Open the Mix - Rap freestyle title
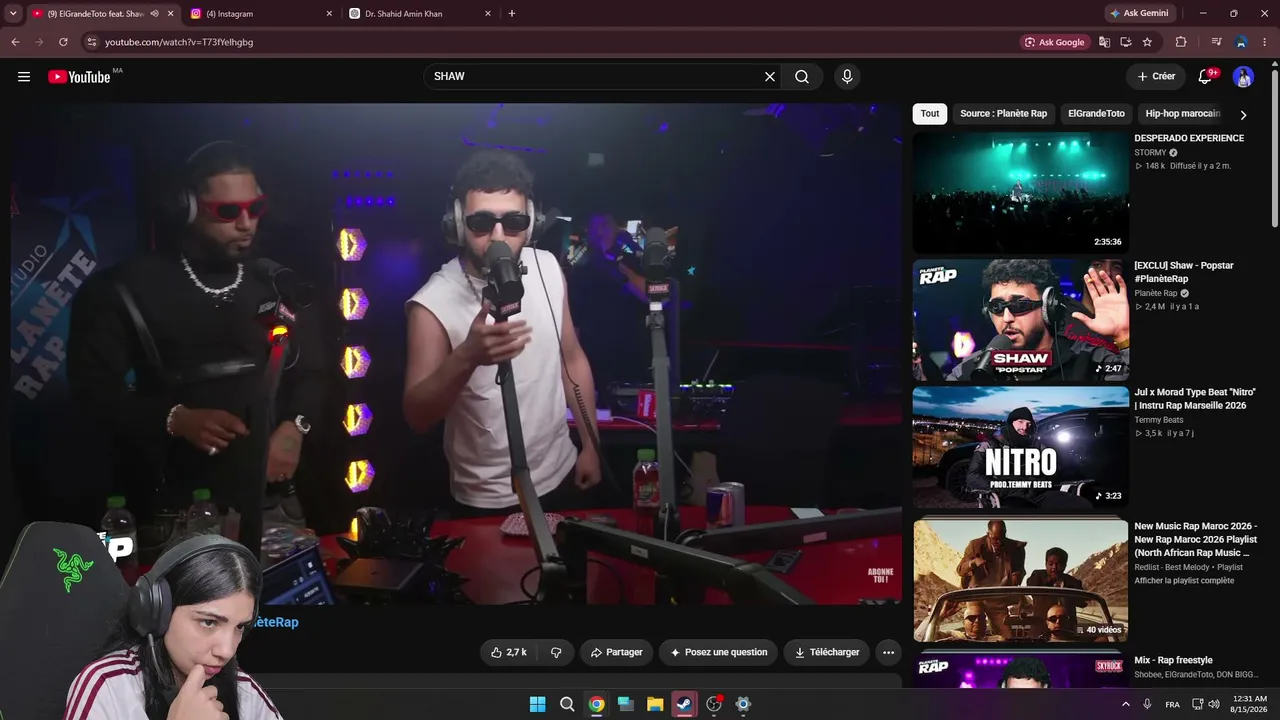The height and width of the screenshot is (720, 1280). pos(1173,660)
